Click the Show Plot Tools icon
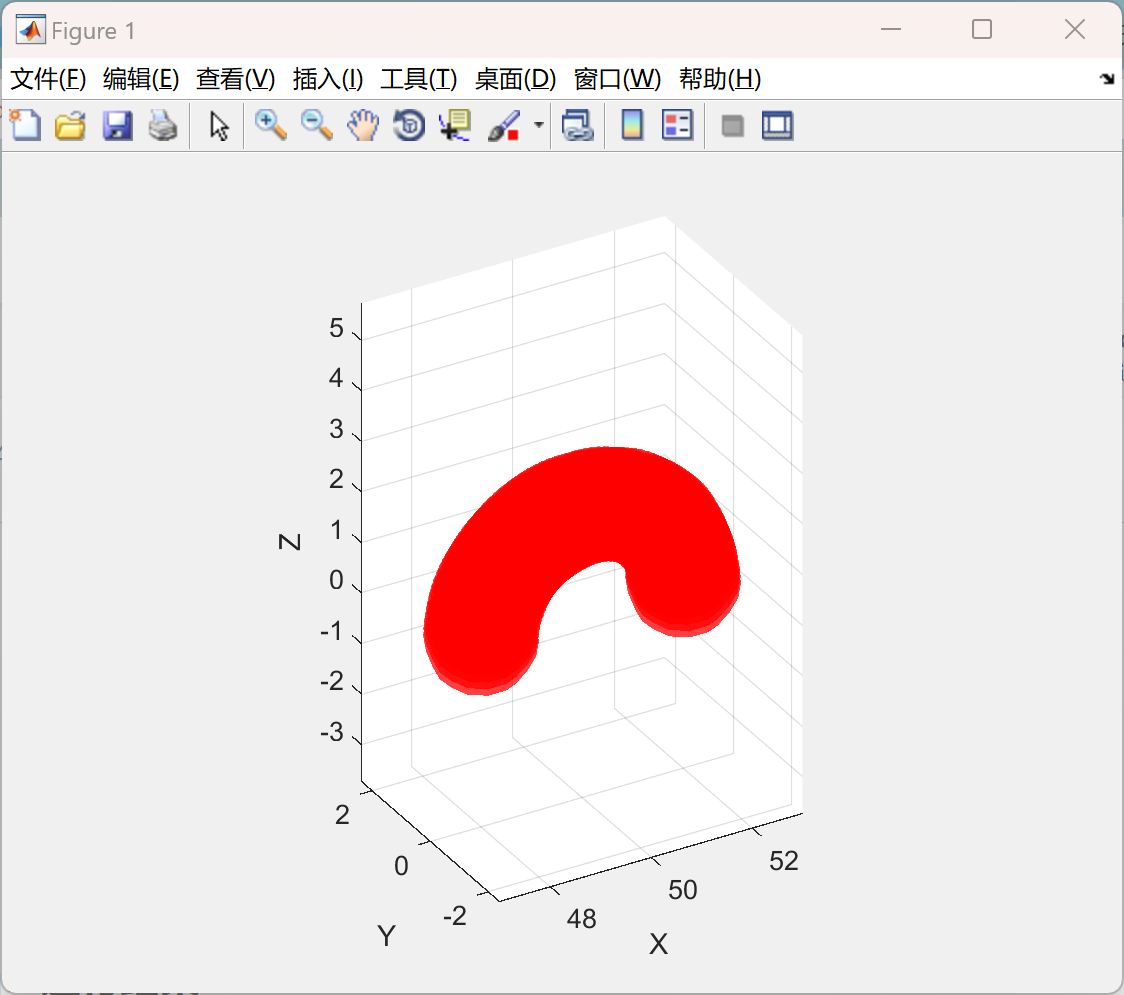This screenshot has width=1124, height=995. [777, 125]
